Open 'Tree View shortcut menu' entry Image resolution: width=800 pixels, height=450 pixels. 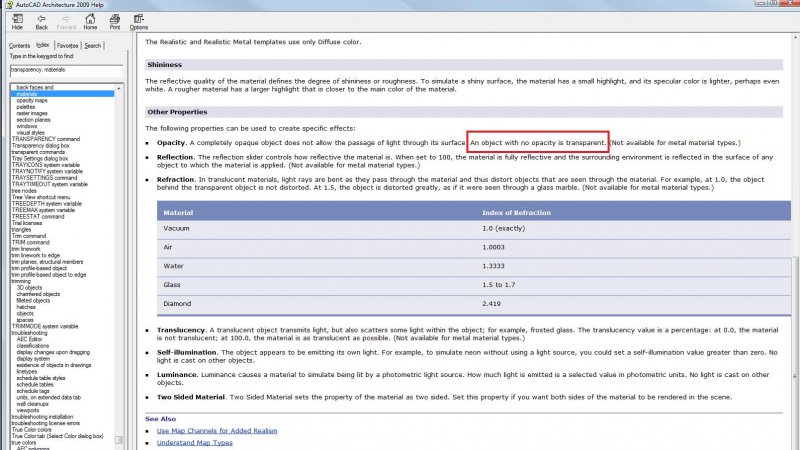[41, 197]
